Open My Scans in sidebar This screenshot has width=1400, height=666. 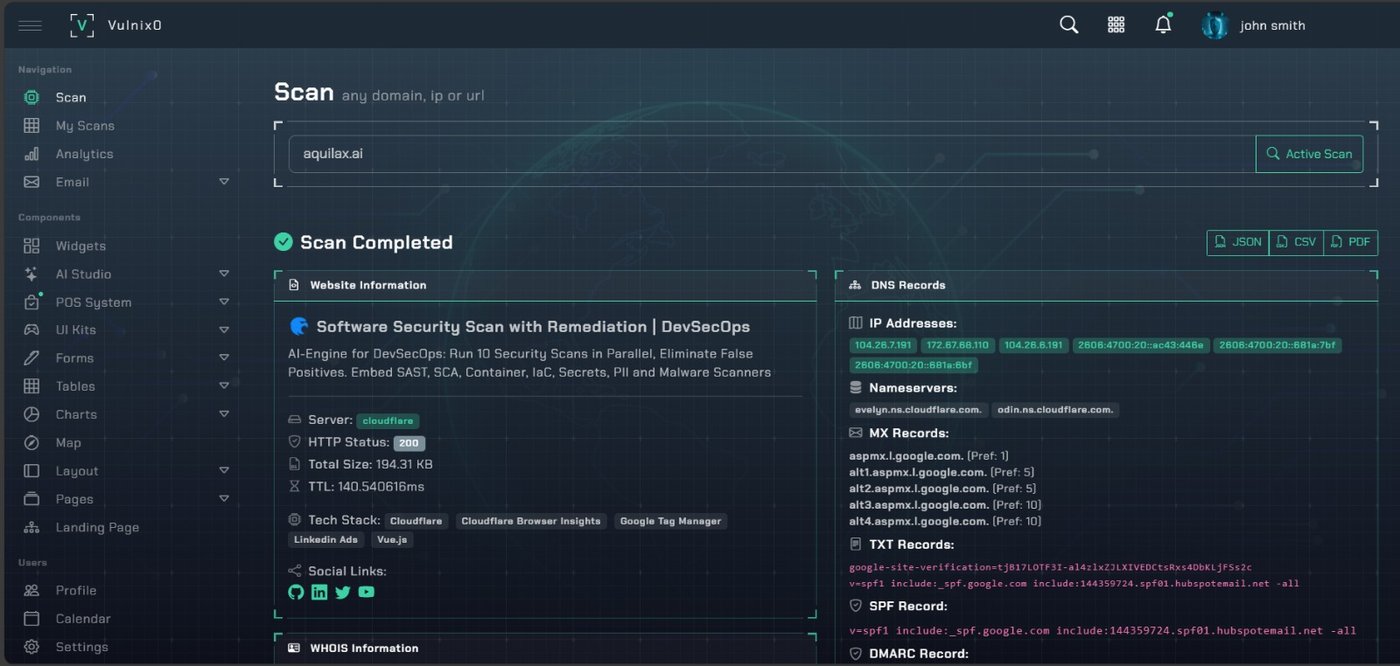click(x=85, y=125)
